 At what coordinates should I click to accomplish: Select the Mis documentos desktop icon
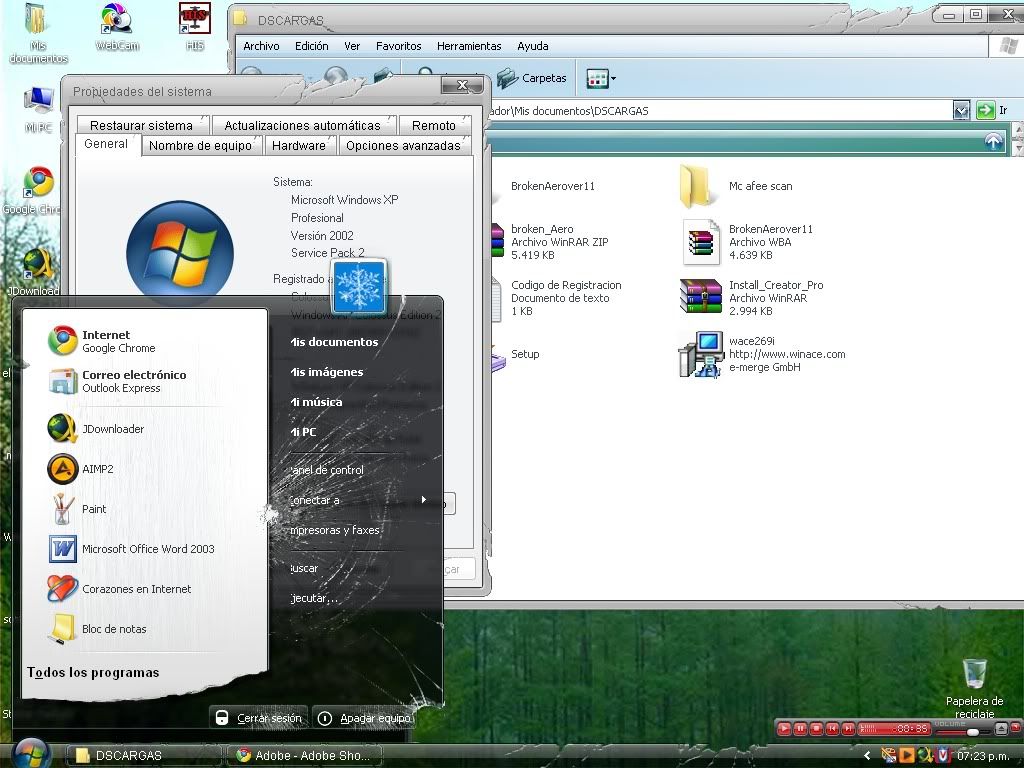38,33
